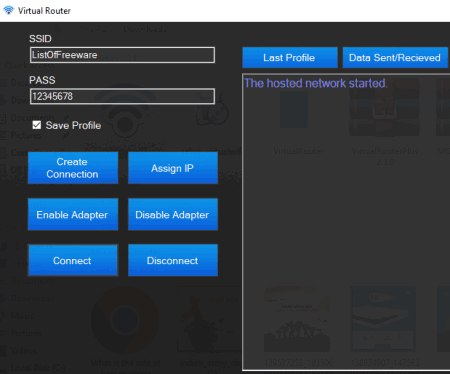
Task: Stop the hotspot with Disconnect button
Action: [x=173, y=260]
